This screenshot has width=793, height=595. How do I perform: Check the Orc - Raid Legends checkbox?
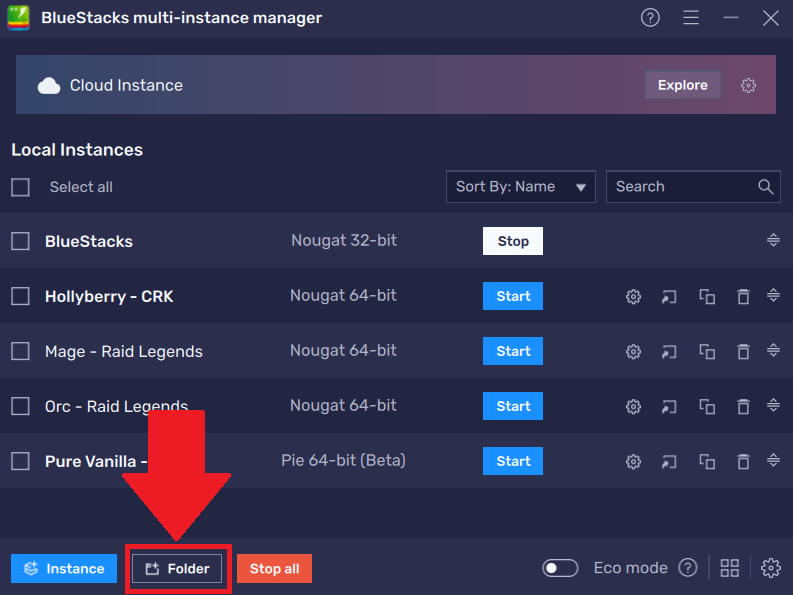(20, 406)
